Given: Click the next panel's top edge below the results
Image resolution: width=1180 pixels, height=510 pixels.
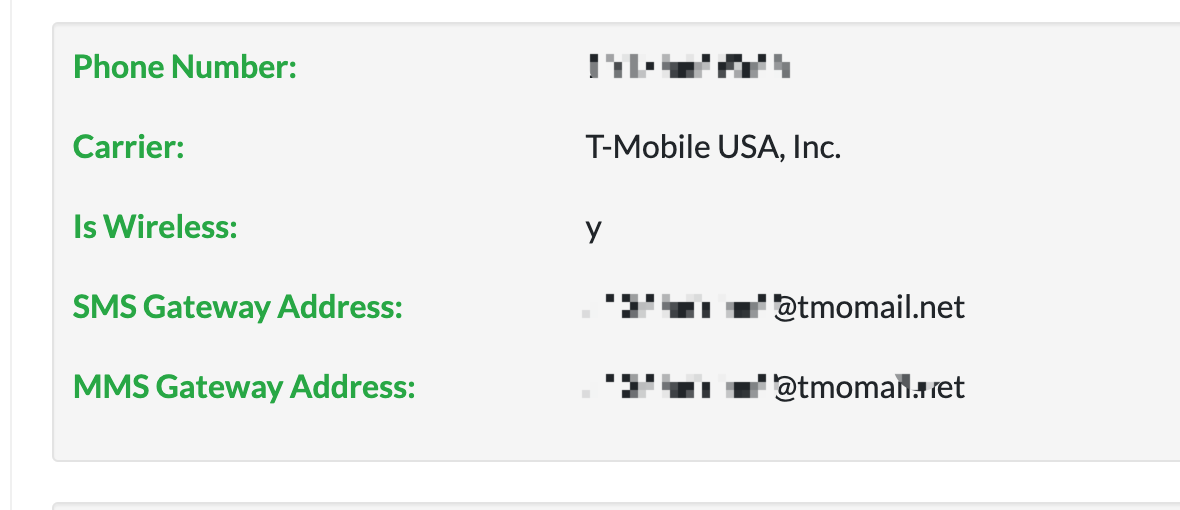Looking at the screenshot, I should click(x=616, y=505).
